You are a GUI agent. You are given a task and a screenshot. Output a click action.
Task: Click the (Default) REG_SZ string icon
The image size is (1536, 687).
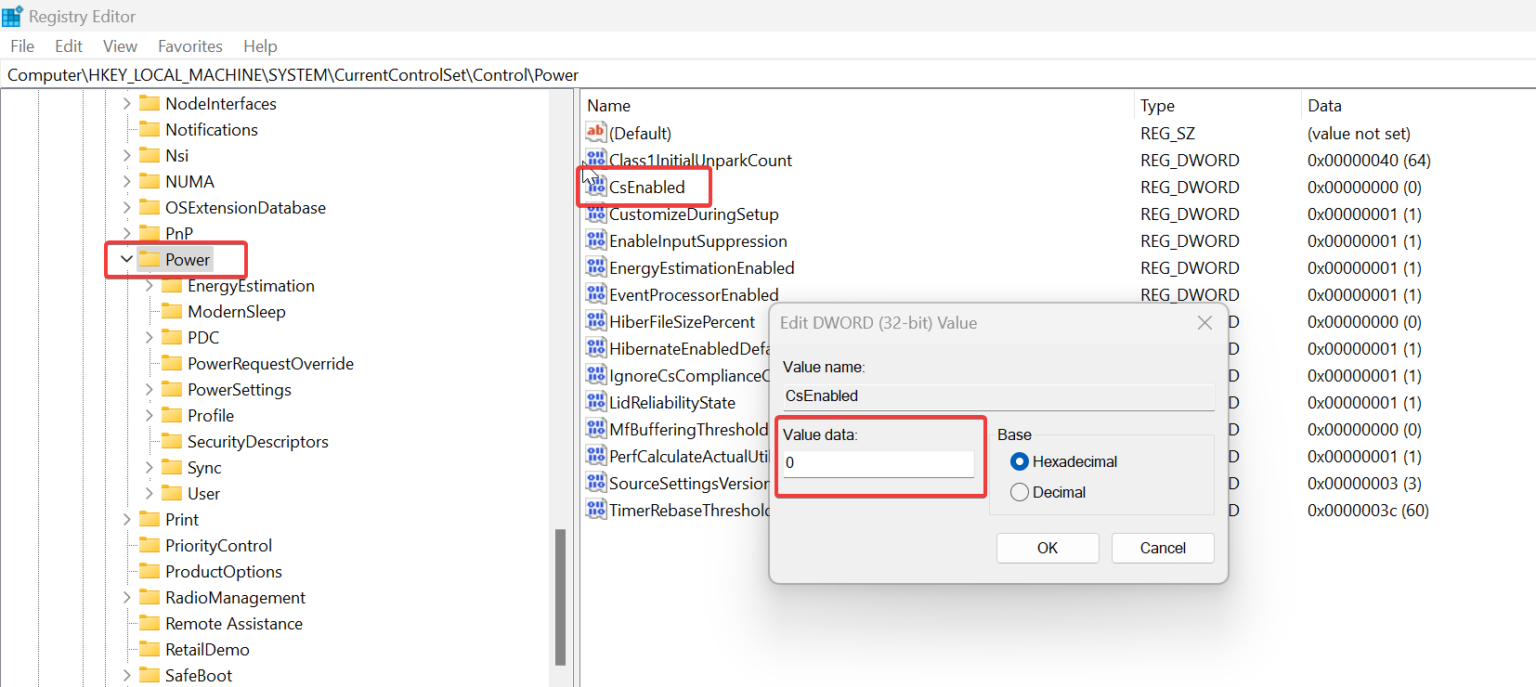(595, 132)
